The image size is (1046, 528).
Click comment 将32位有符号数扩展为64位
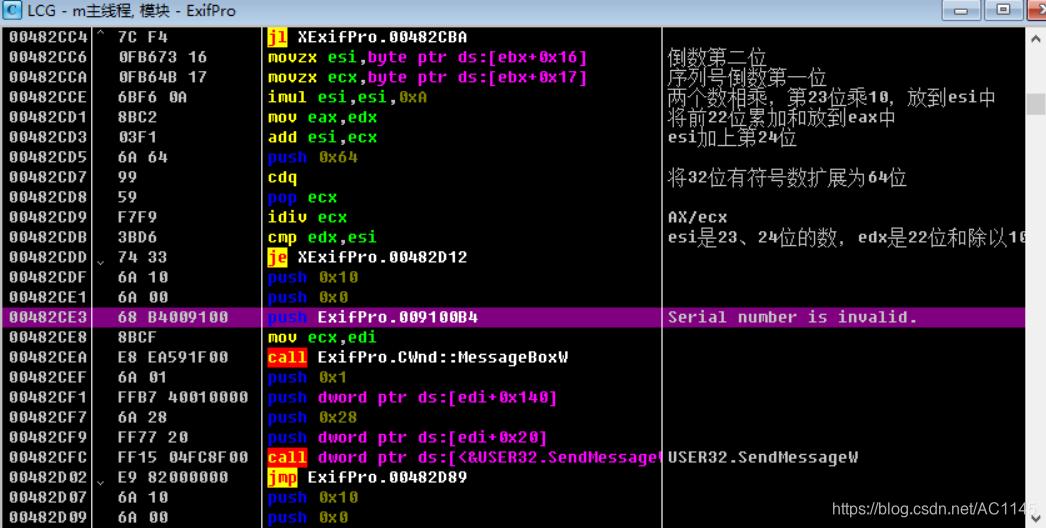pyautogui.click(x=787, y=178)
